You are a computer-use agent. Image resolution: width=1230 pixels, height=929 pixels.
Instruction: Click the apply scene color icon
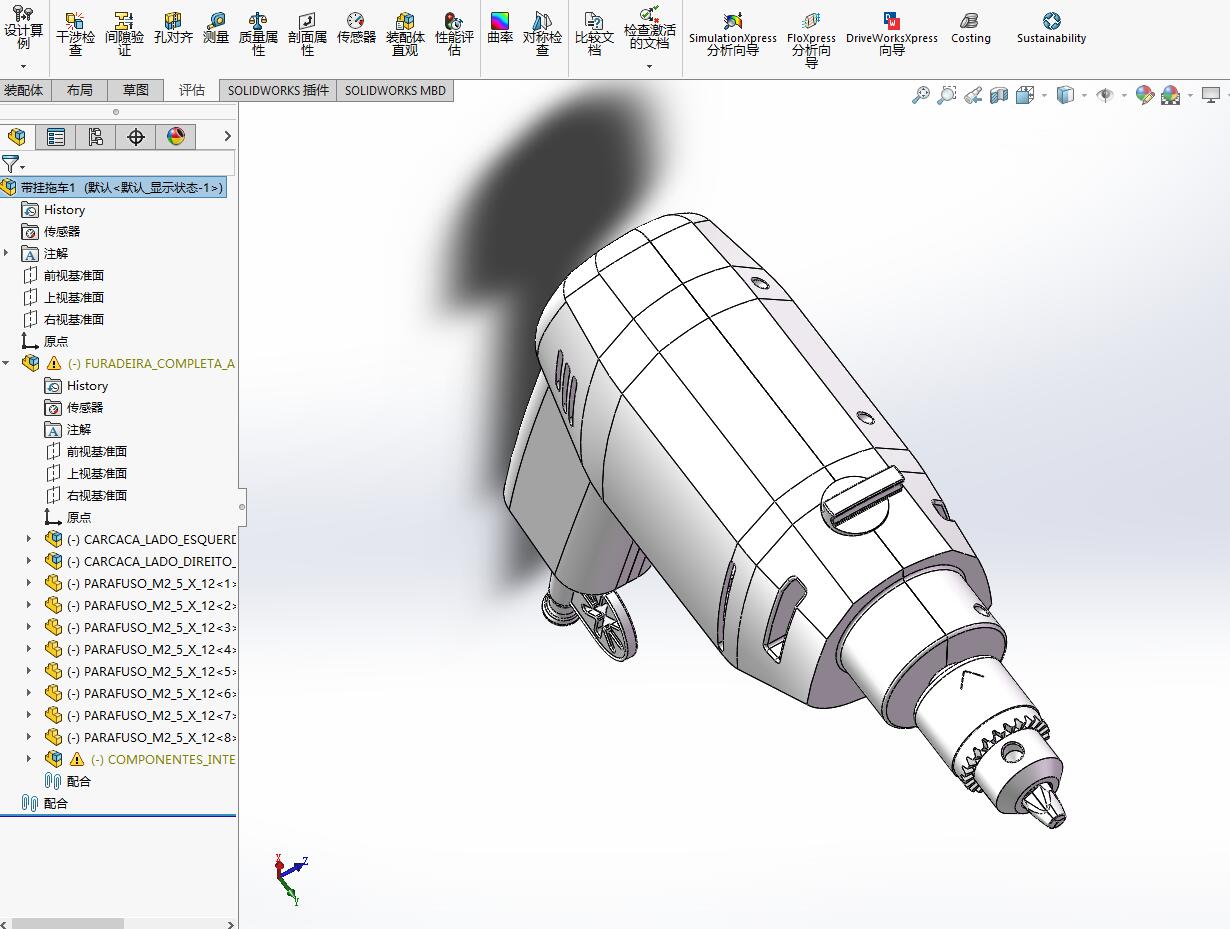[x=1170, y=95]
